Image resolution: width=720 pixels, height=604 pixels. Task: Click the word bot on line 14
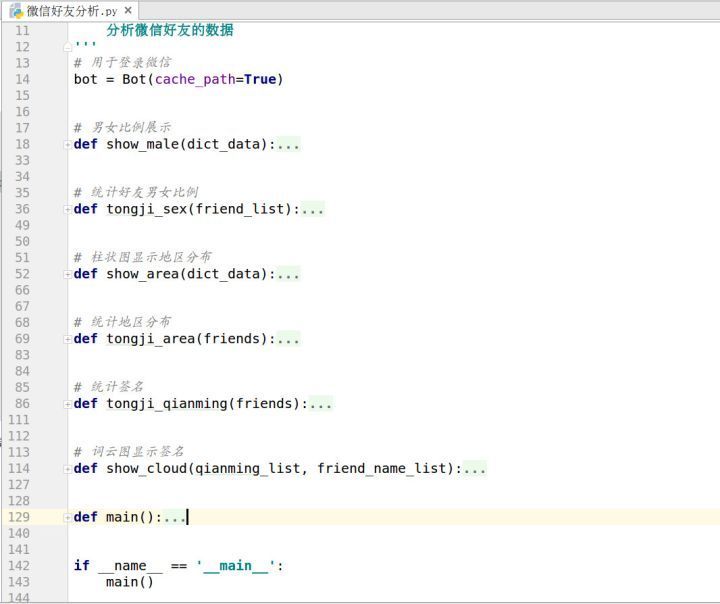[x=85, y=79]
